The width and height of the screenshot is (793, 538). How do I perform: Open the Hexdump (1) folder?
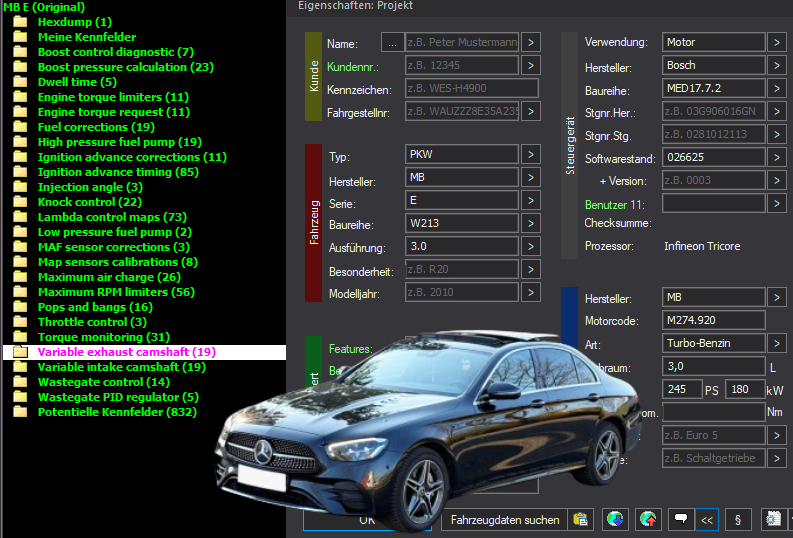click(x=75, y=22)
